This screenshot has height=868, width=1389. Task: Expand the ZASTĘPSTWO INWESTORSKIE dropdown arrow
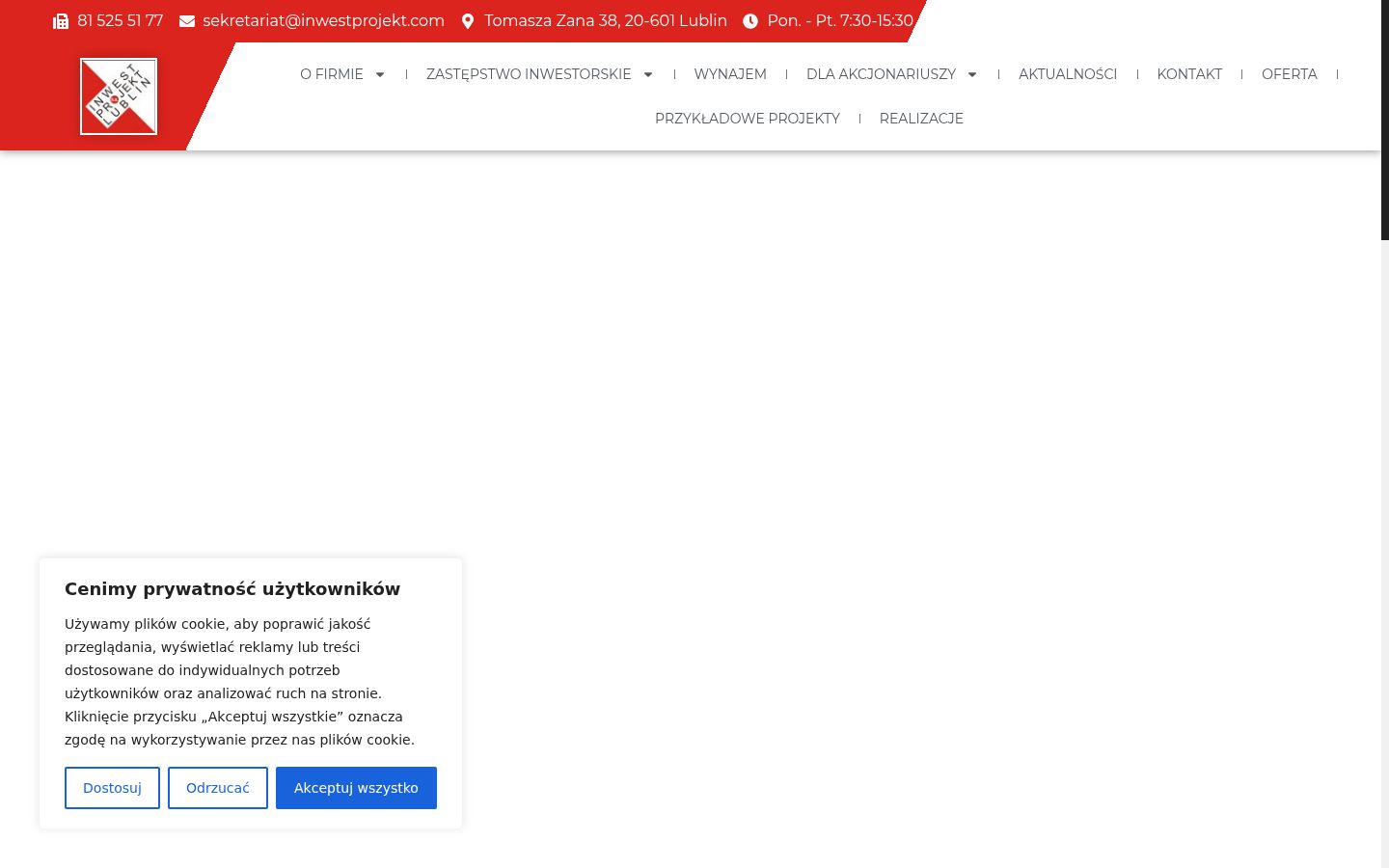click(648, 74)
